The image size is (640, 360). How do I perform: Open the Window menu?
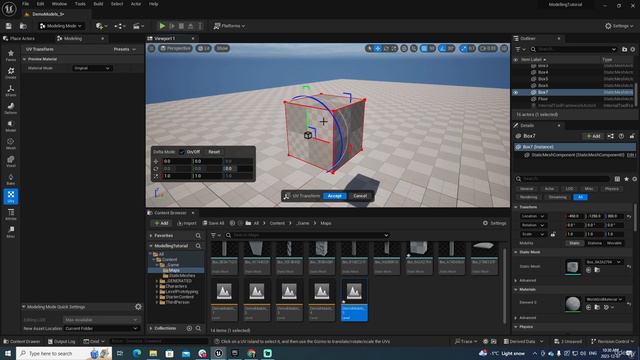point(59,4)
